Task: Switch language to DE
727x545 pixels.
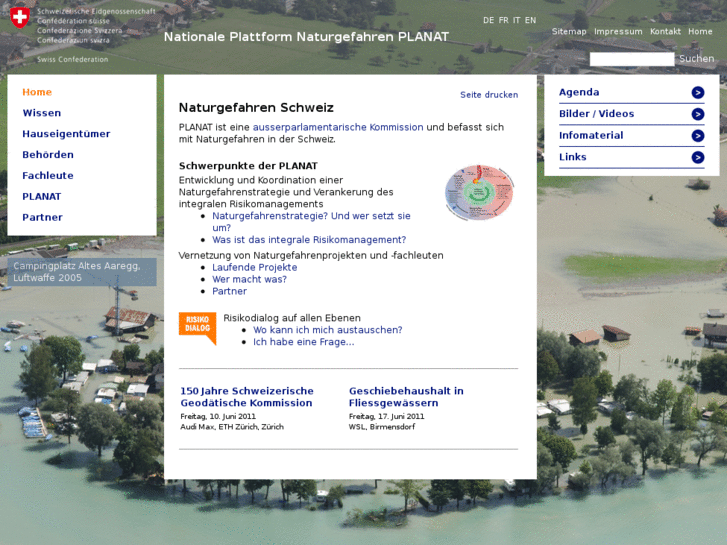Action: (488, 20)
